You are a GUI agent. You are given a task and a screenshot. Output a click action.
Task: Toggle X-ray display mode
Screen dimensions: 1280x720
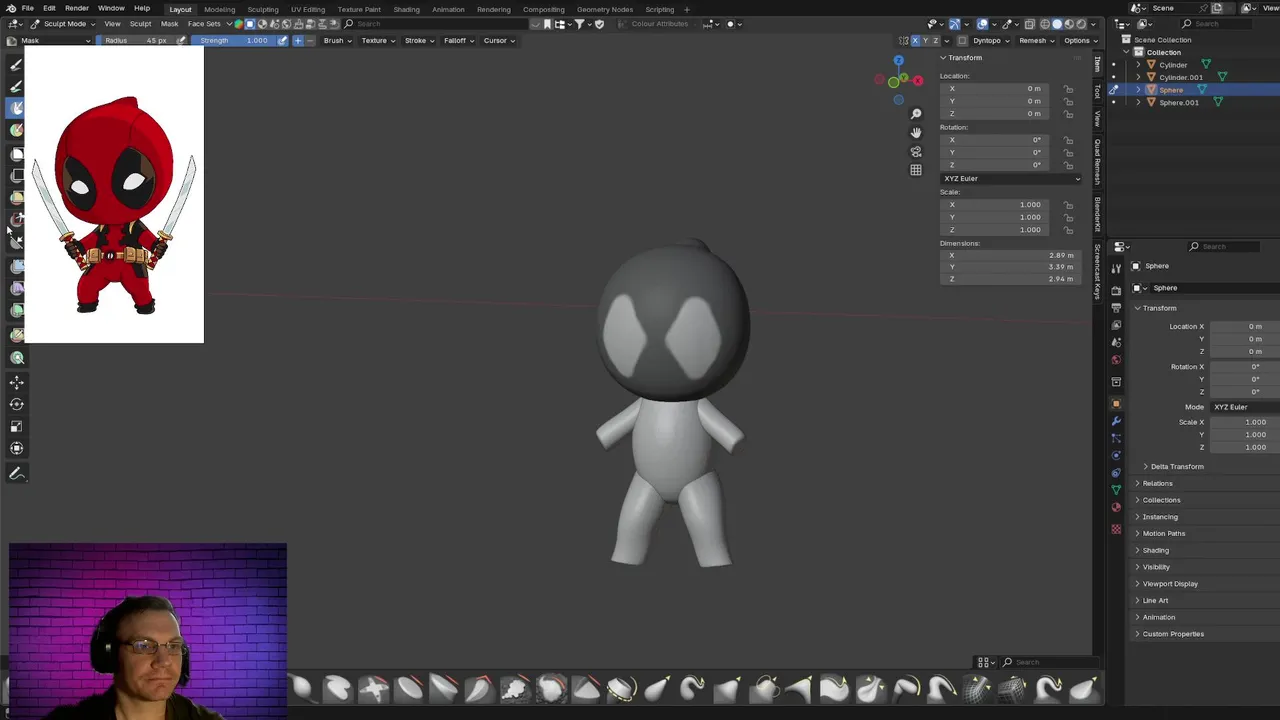(x=1030, y=24)
